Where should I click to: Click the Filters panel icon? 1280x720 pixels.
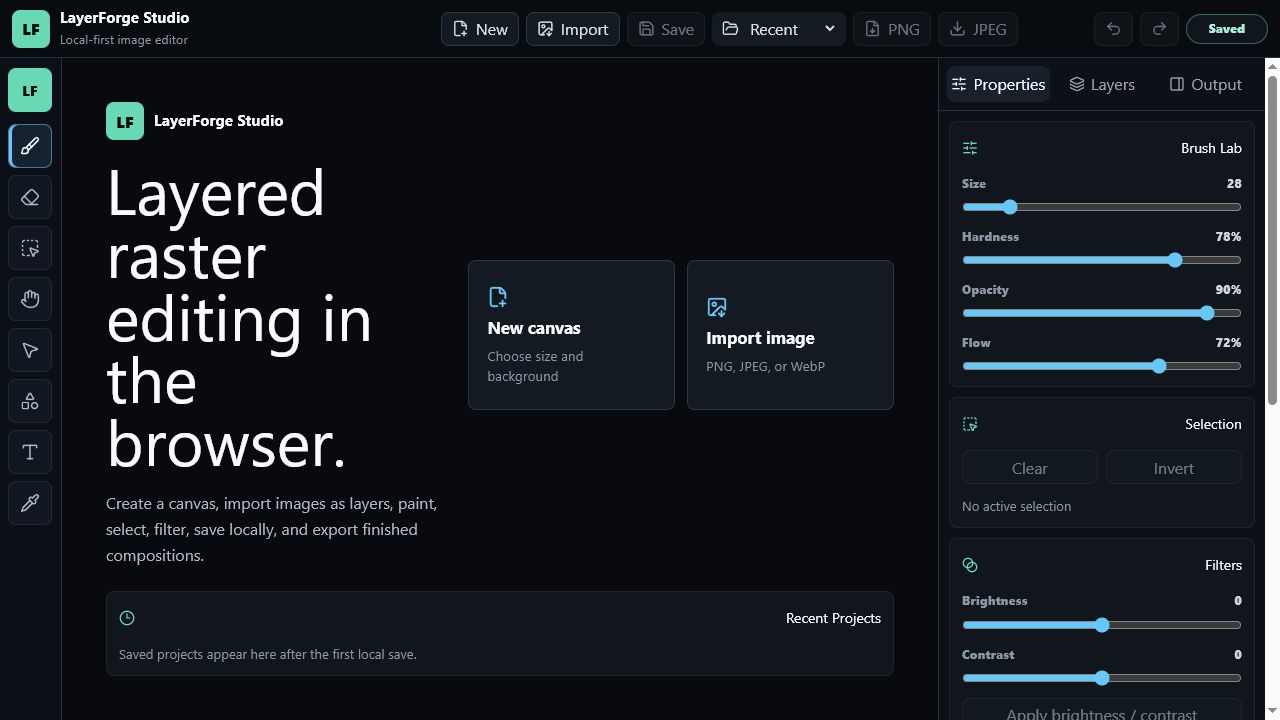pos(970,565)
